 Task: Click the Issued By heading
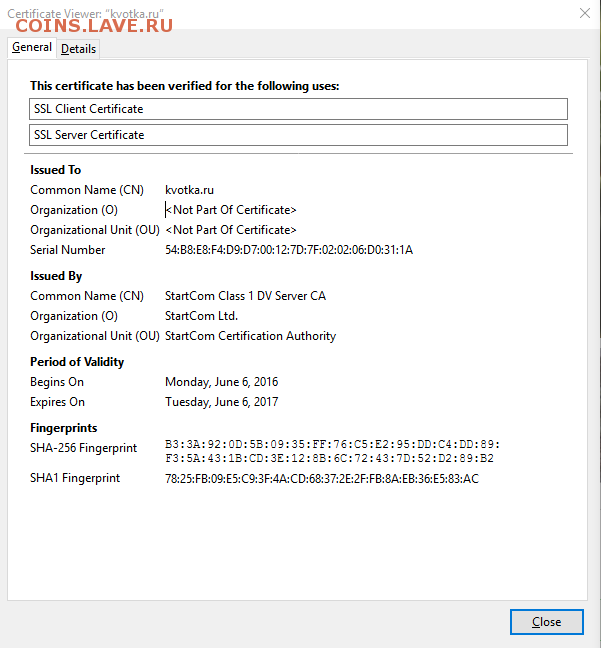click(56, 276)
